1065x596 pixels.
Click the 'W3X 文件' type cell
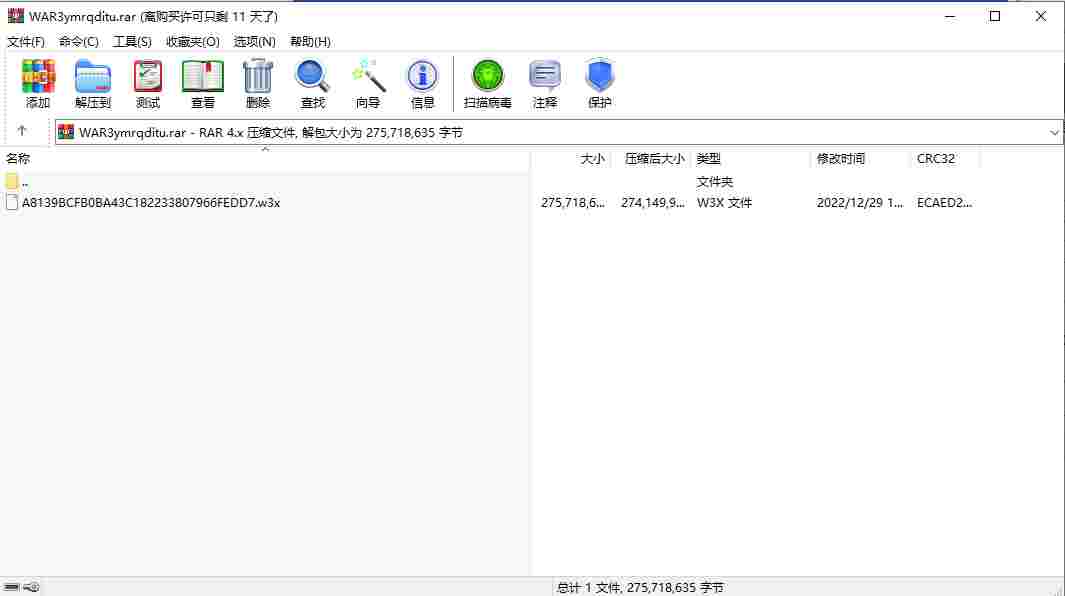click(724, 203)
